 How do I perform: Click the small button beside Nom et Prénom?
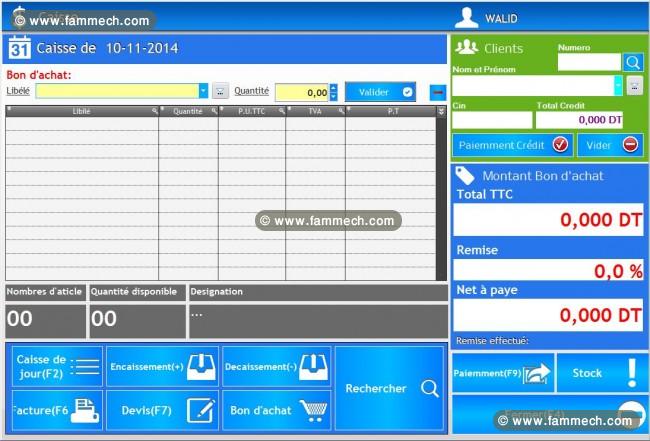(x=634, y=85)
